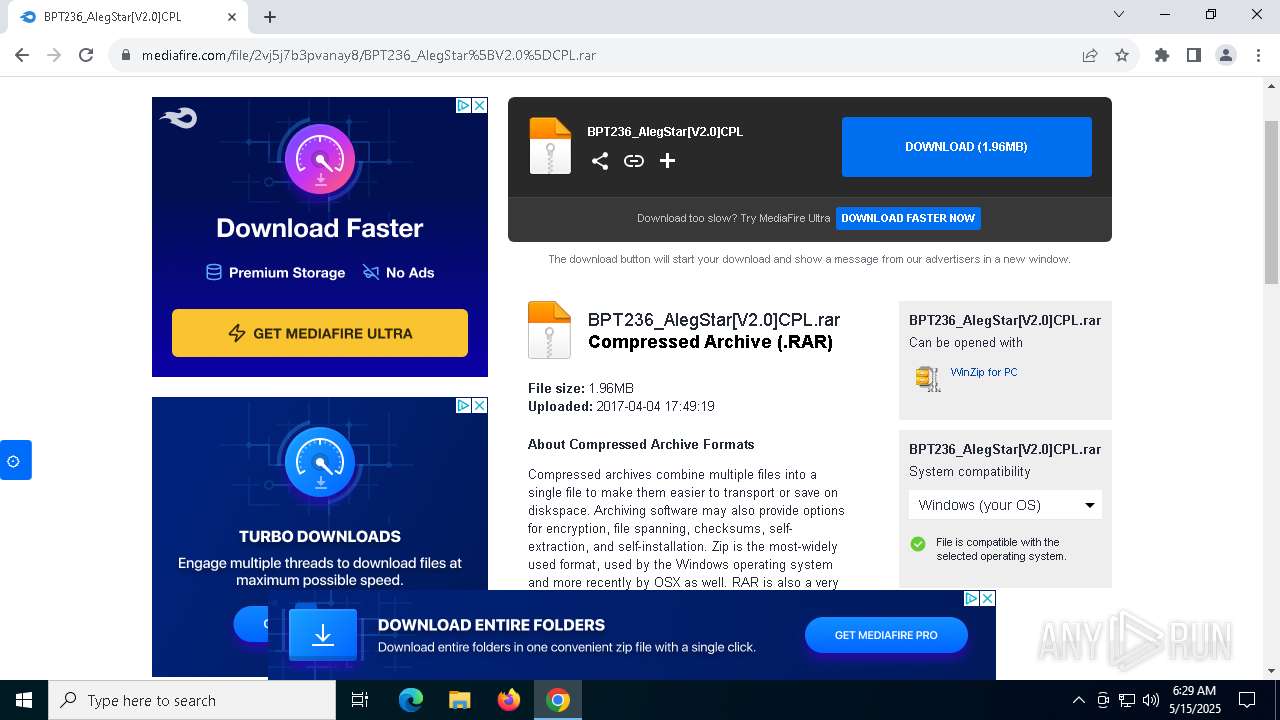Click the AdChoices icon on top ad
Image resolution: width=1280 pixels, height=720 pixels.
tap(464, 105)
